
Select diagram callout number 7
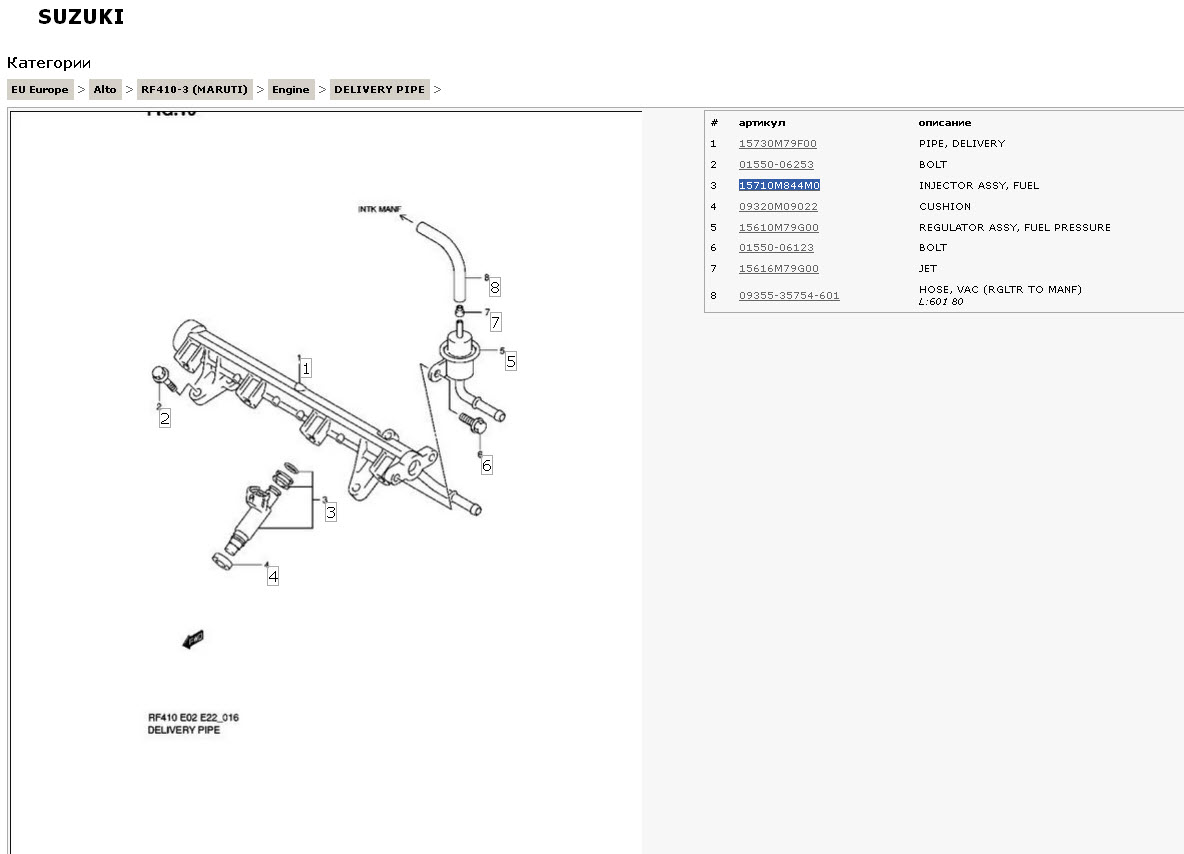tap(495, 323)
